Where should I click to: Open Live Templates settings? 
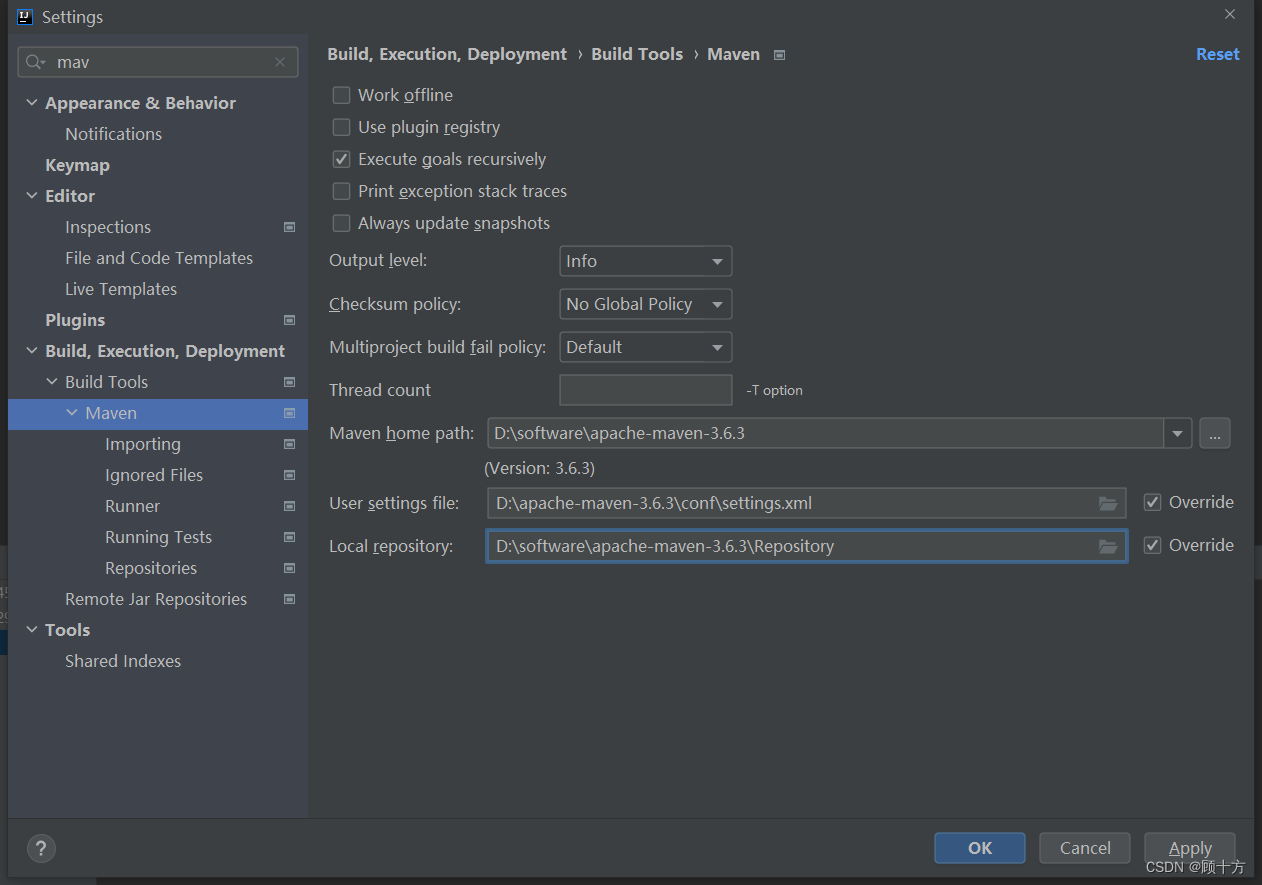(x=121, y=289)
